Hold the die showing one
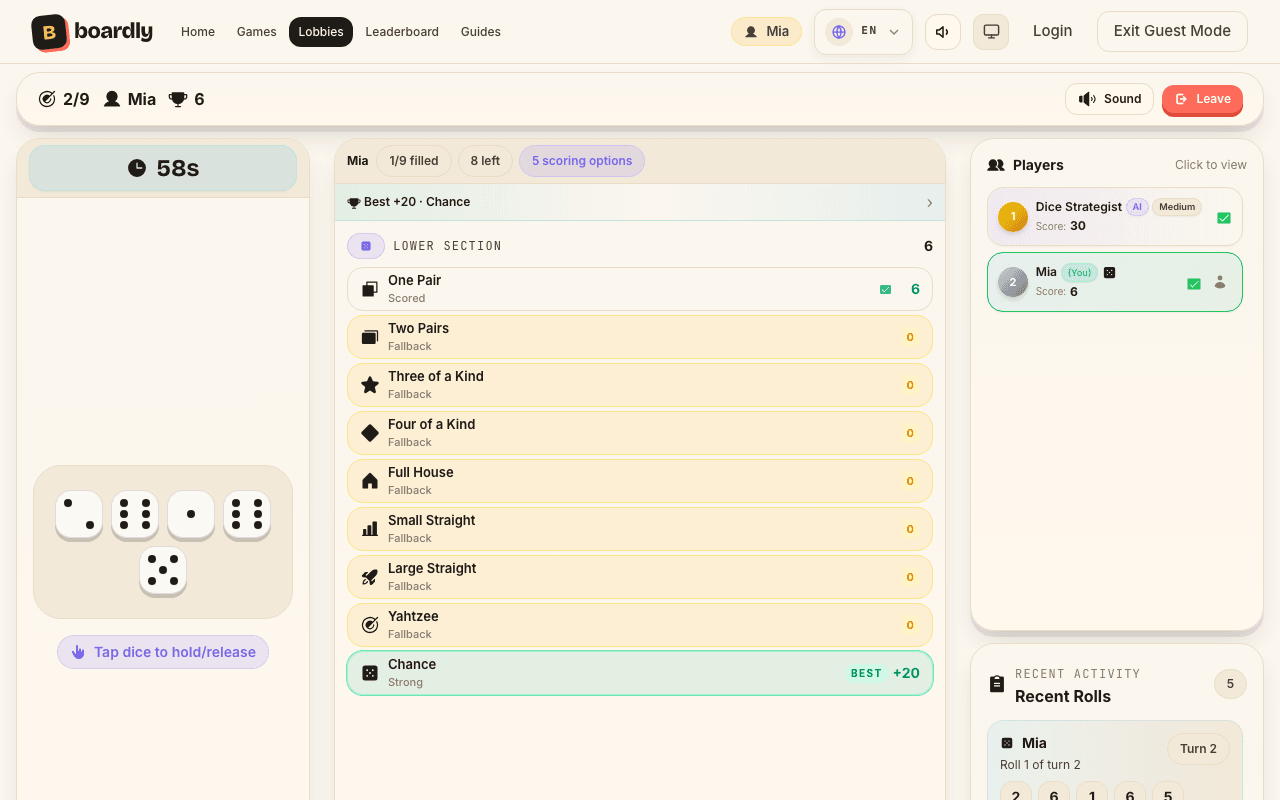 (191, 514)
